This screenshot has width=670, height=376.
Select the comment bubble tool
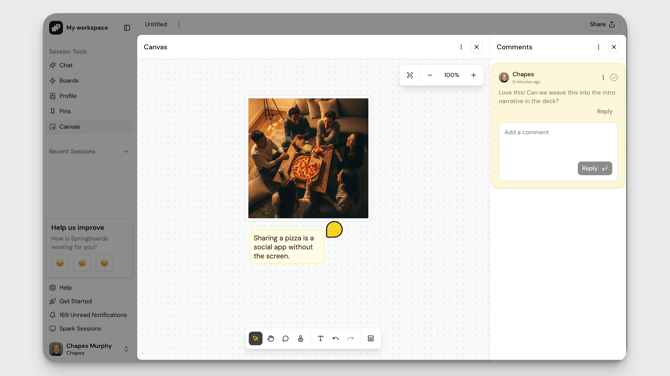[x=285, y=338]
